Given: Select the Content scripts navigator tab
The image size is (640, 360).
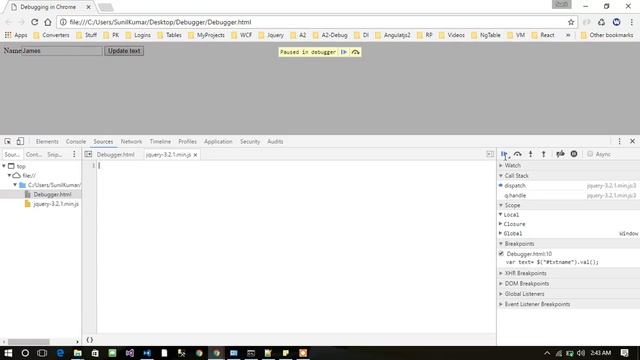Looking at the screenshot, I should [x=34, y=155].
